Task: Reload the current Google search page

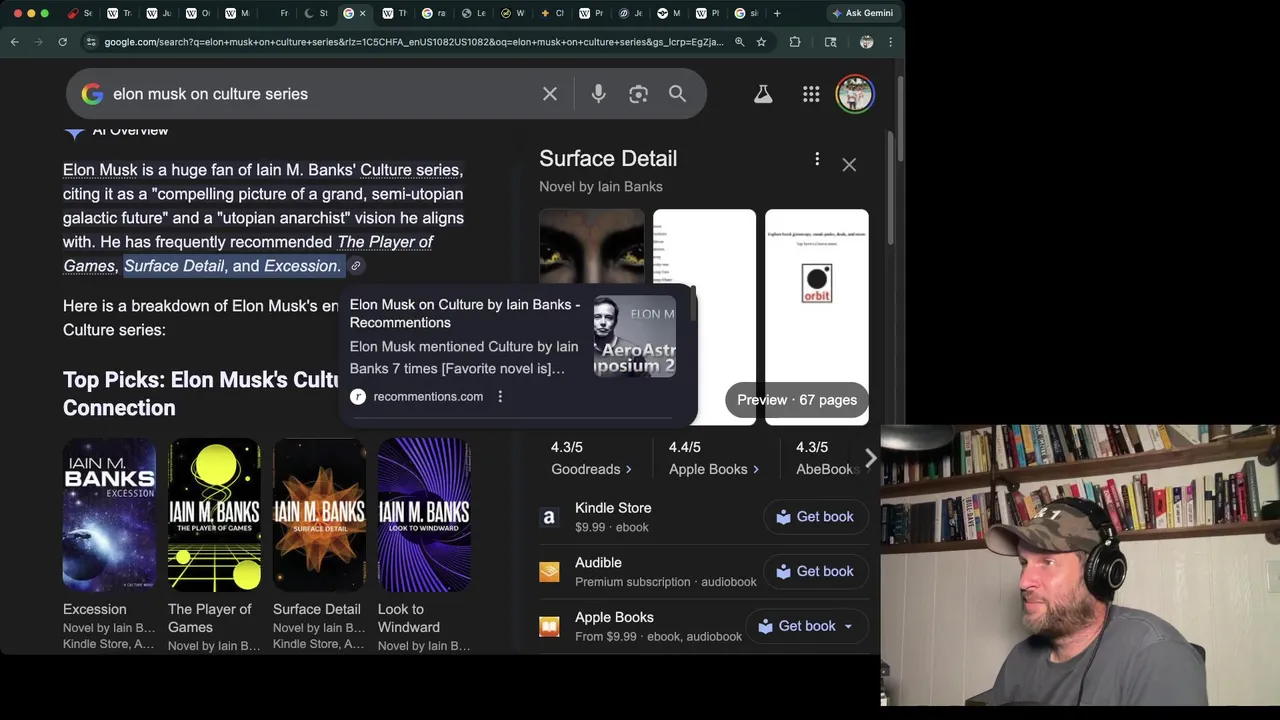Action: click(62, 42)
